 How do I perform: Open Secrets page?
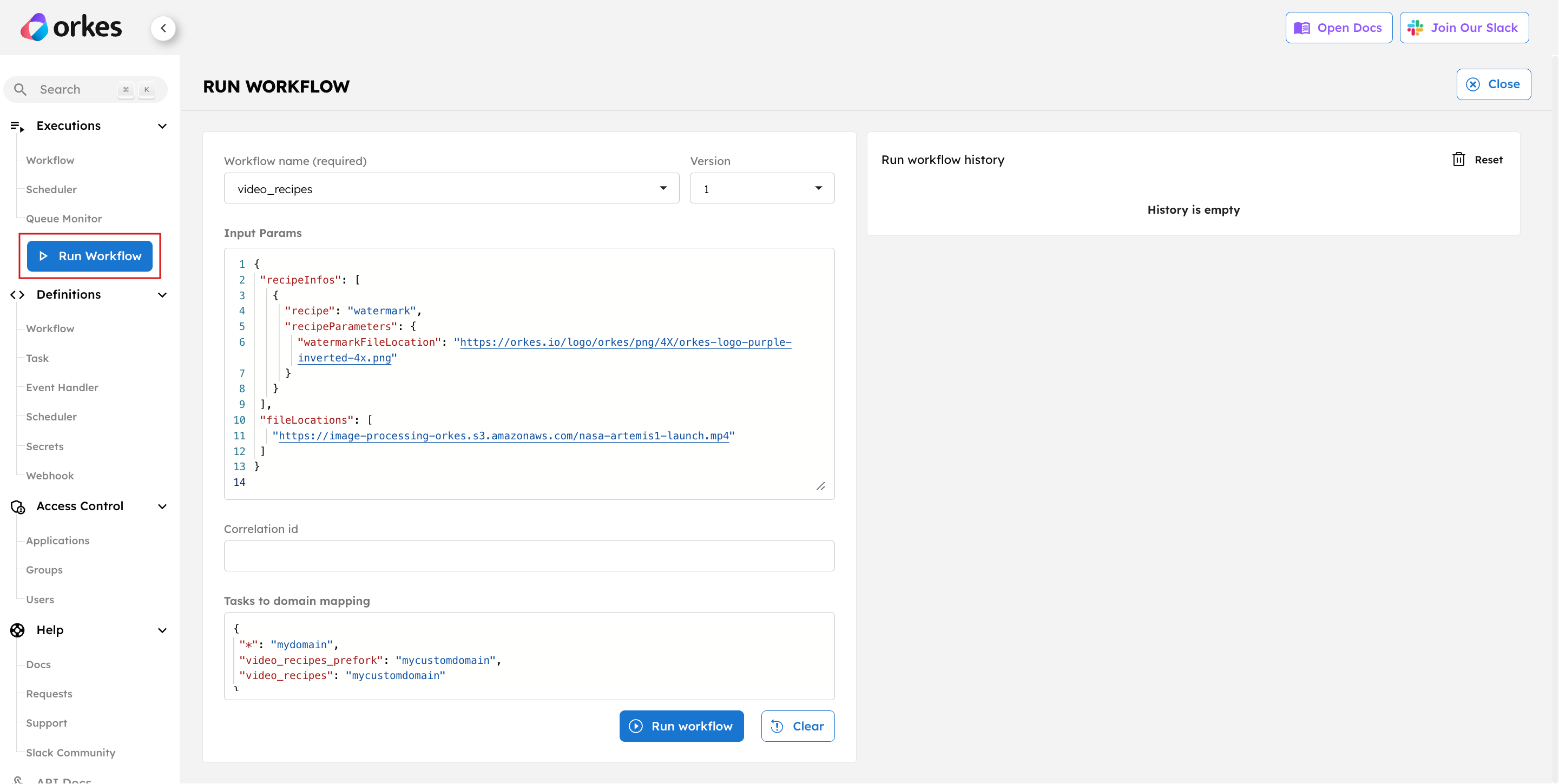click(x=45, y=446)
